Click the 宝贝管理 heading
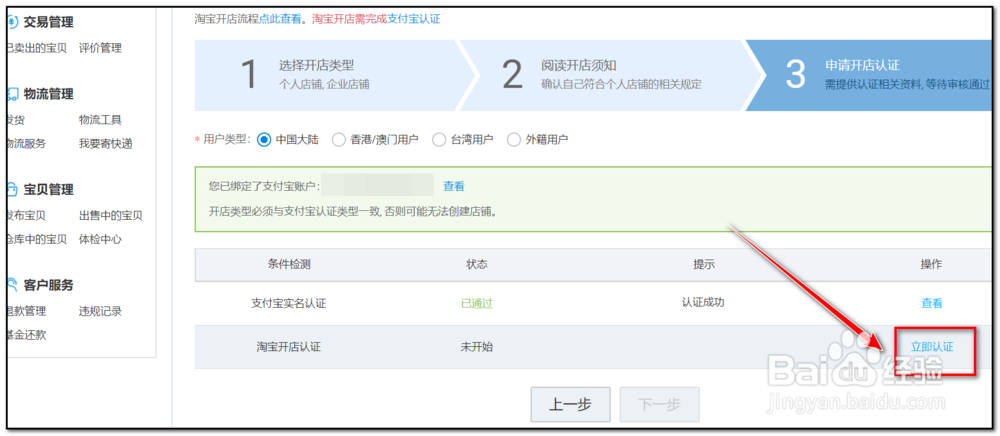Screen dimensions: 1000x436 (48, 189)
